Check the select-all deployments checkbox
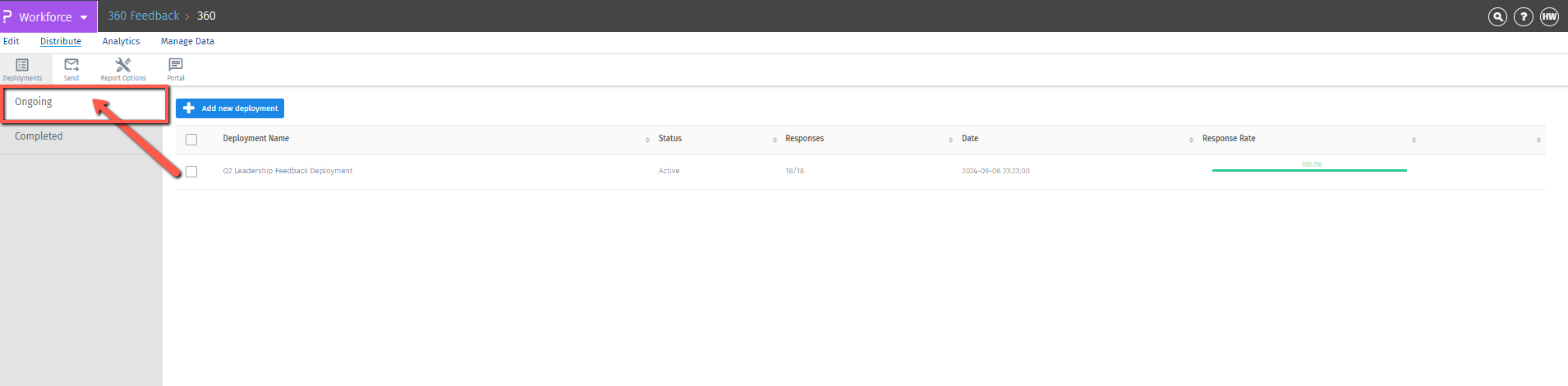 [x=191, y=140]
